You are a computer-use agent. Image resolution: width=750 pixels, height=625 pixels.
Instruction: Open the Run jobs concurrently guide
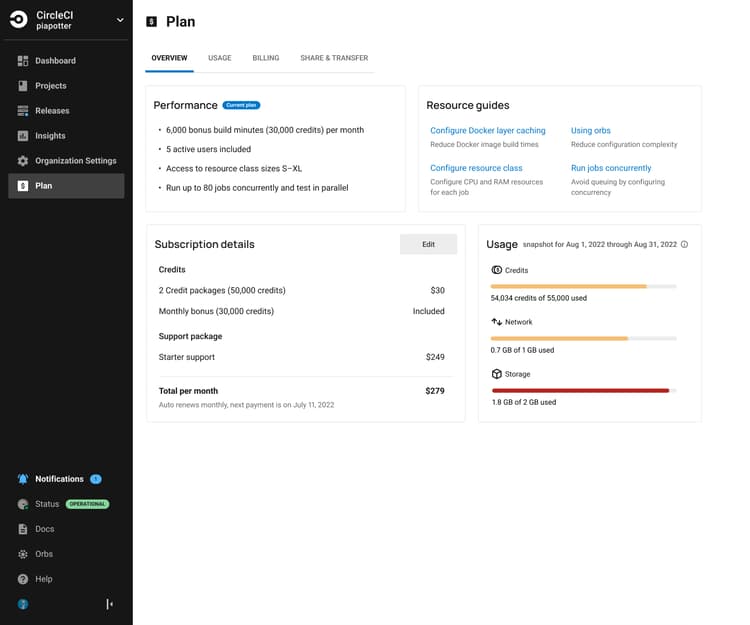pyautogui.click(x=610, y=168)
